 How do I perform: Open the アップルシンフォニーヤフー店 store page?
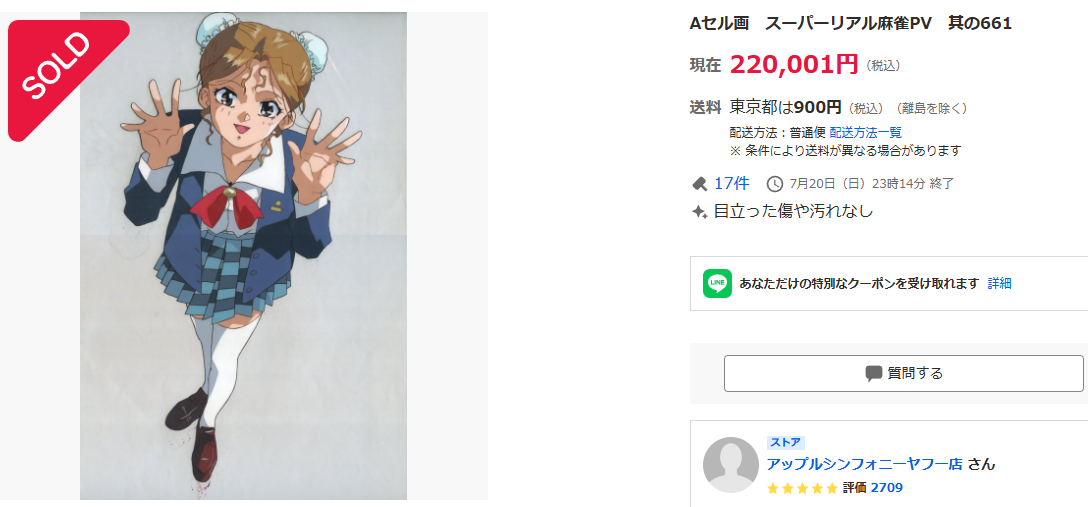(x=865, y=464)
